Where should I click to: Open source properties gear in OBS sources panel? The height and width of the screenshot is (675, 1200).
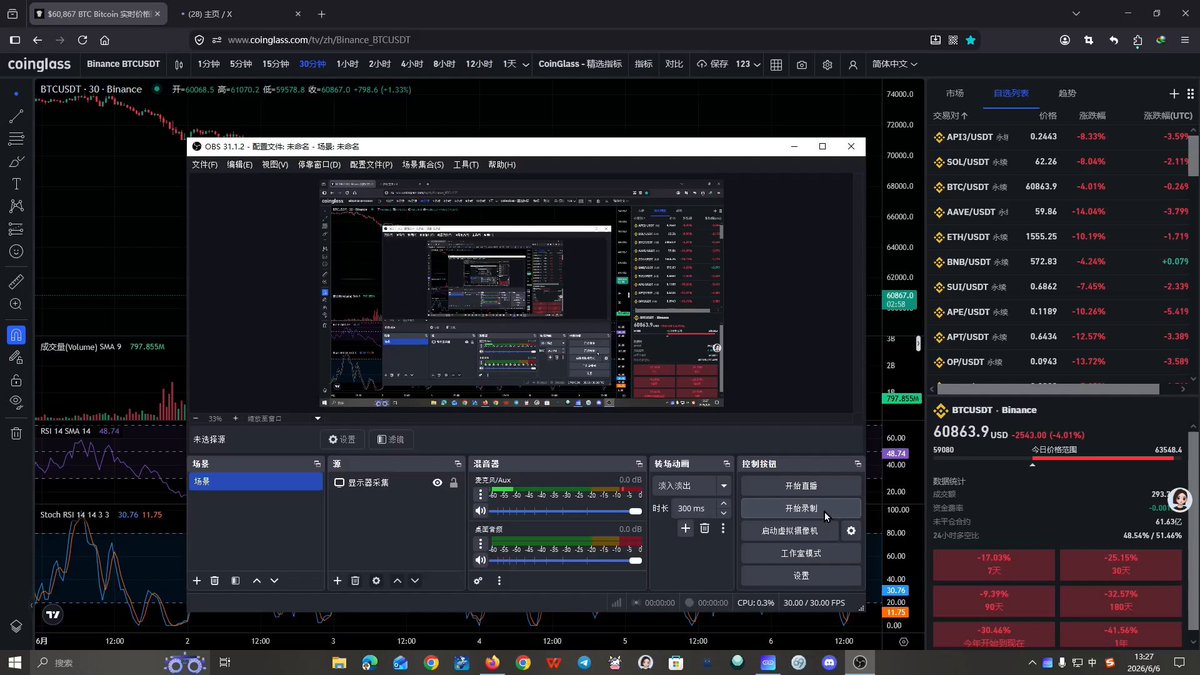pos(376,580)
